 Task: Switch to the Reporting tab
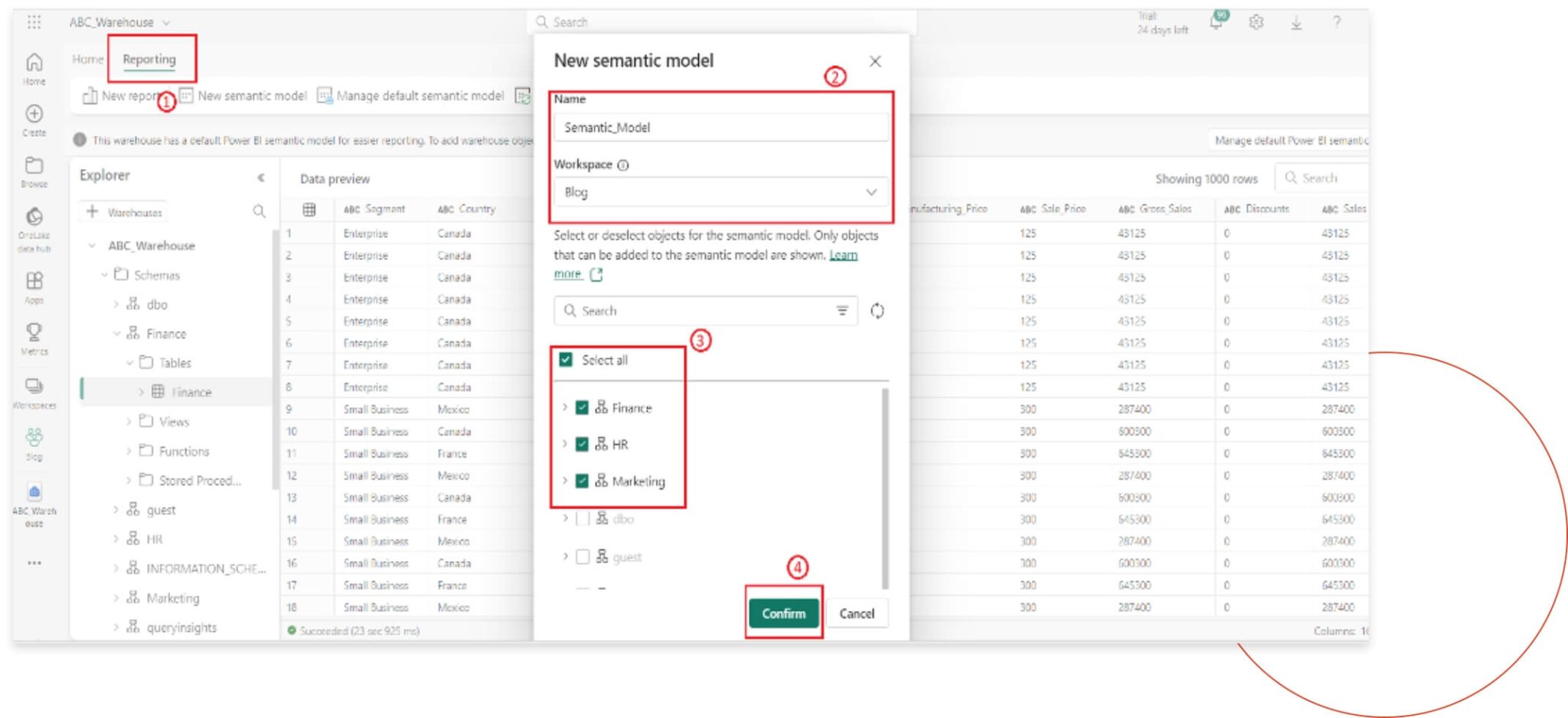click(149, 59)
